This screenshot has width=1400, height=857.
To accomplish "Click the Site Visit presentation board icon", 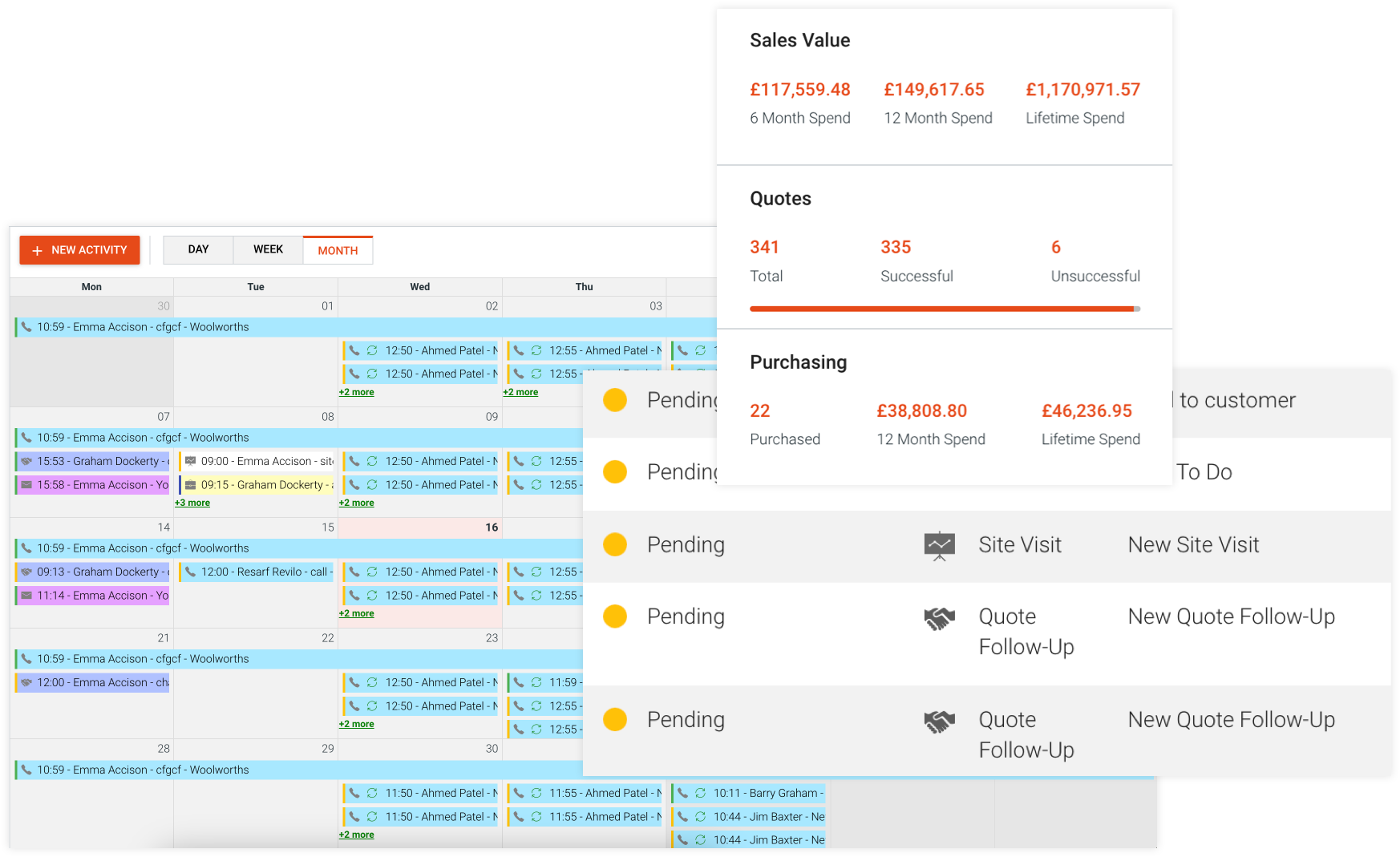I will [x=939, y=545].
